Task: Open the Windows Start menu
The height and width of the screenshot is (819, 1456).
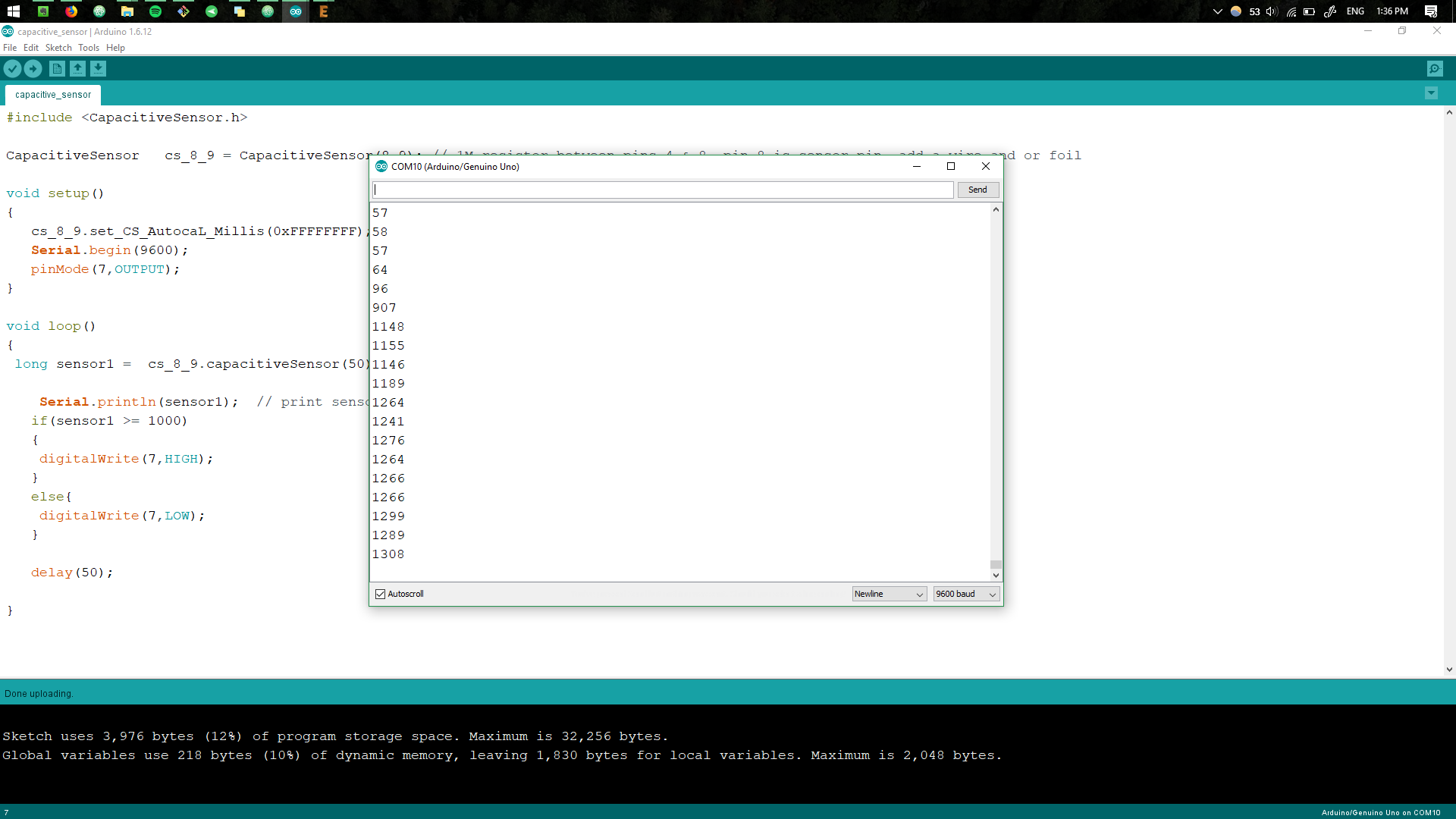Action: click(13, 11)
